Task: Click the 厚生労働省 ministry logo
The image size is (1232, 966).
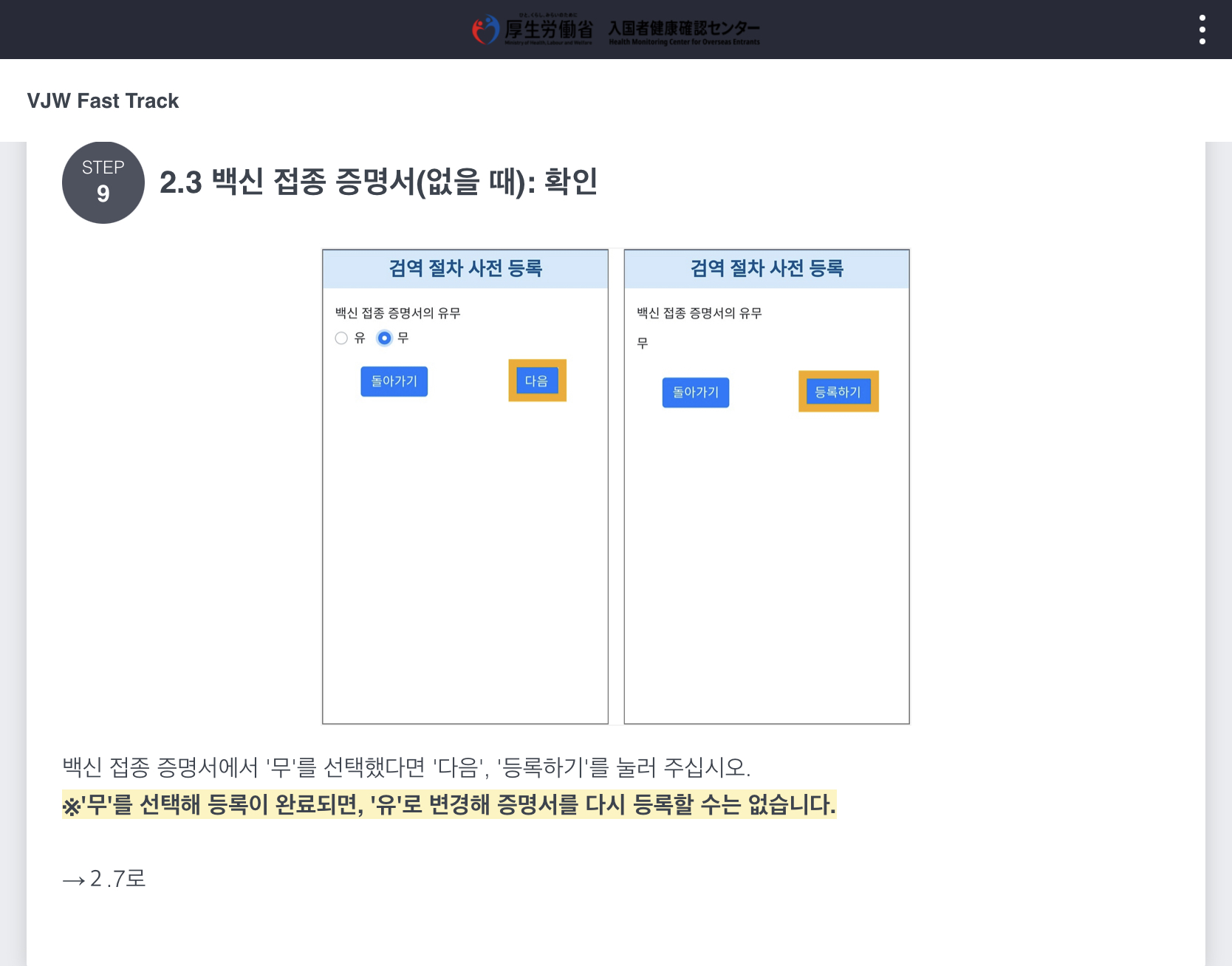Action: tap(533, 30)
